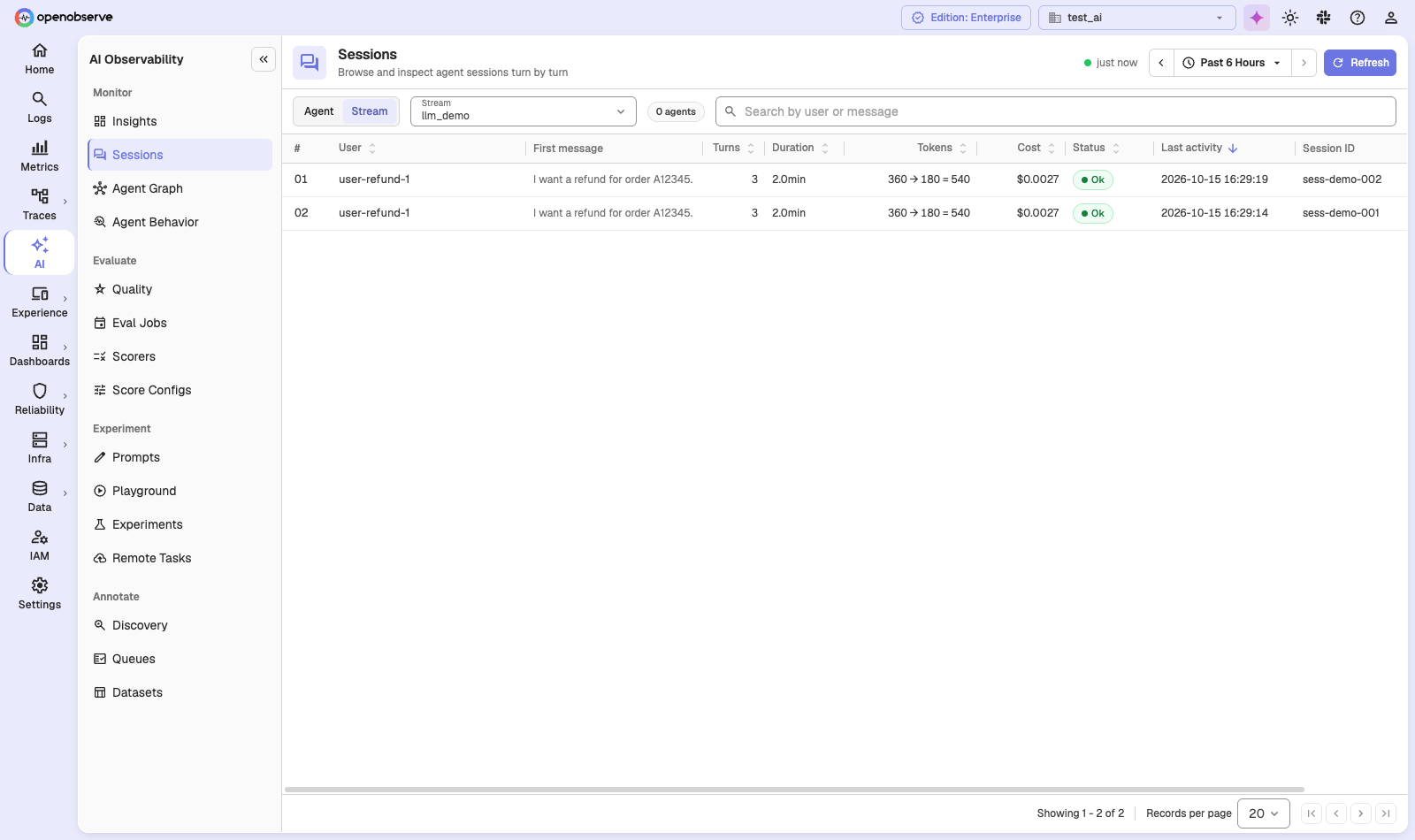Screen dimensions: 1415x840
Task: Open Insights in Monitor menu
Action: click(x=180, y=121)
